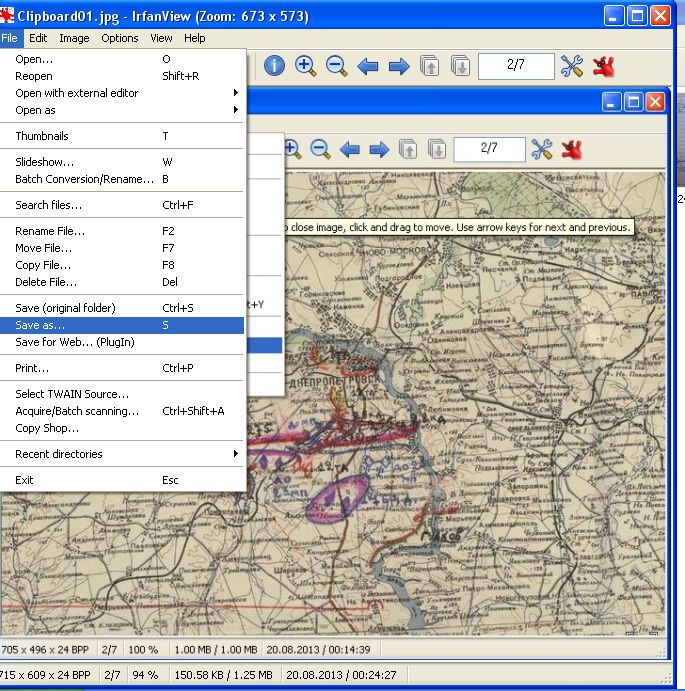Viewport: 685px width, 691px height.
Task: Click Zoom In magnifier in the top toolbar
Action: click(x=305, y=67)
